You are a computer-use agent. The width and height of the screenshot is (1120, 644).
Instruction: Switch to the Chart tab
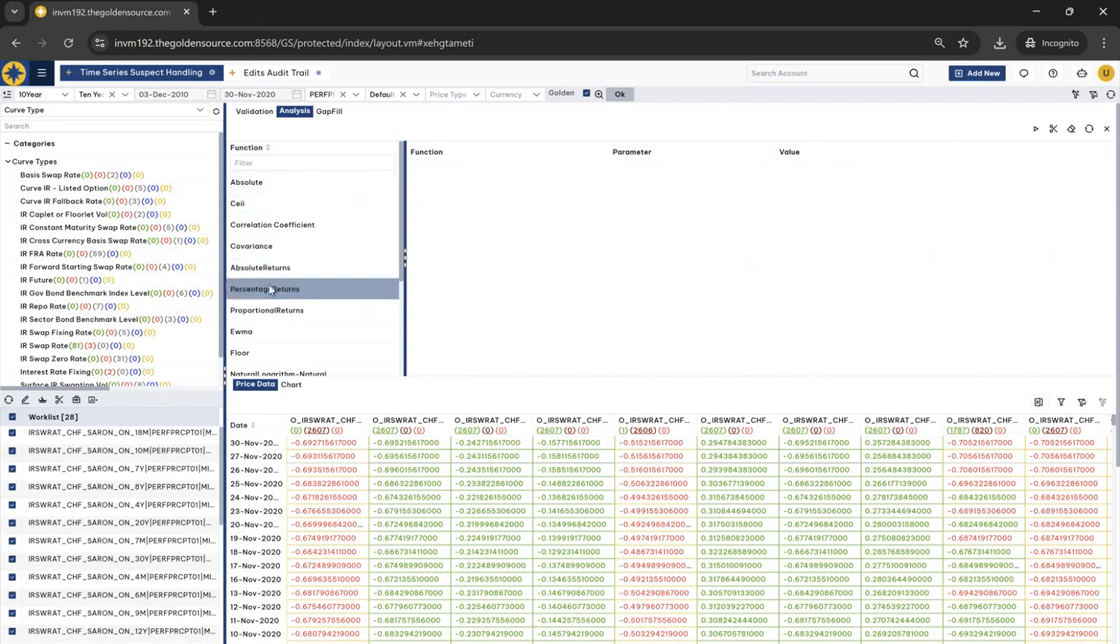(x=291, y=385)
